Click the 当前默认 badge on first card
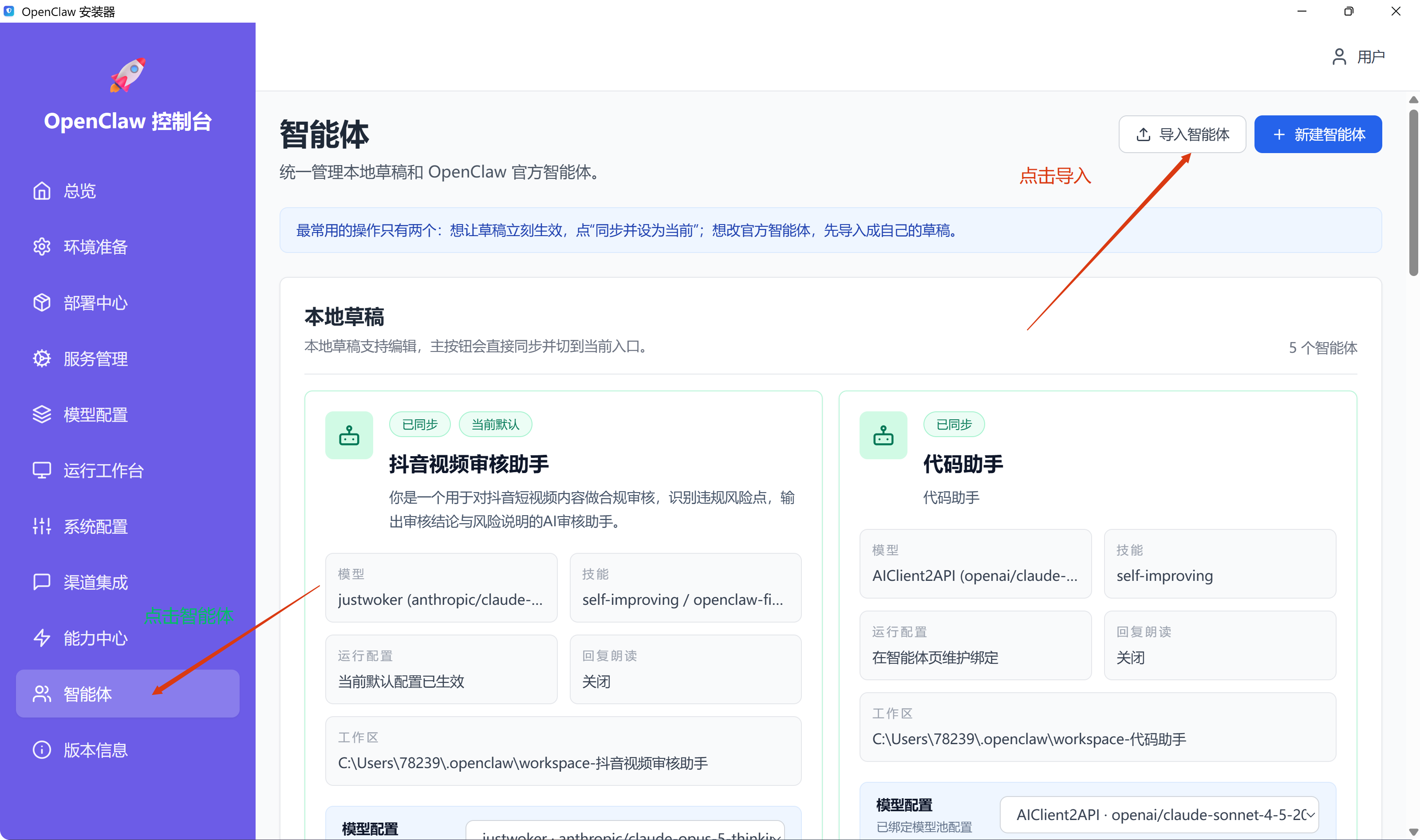The image size is (1420, 840). pos(495,425)
